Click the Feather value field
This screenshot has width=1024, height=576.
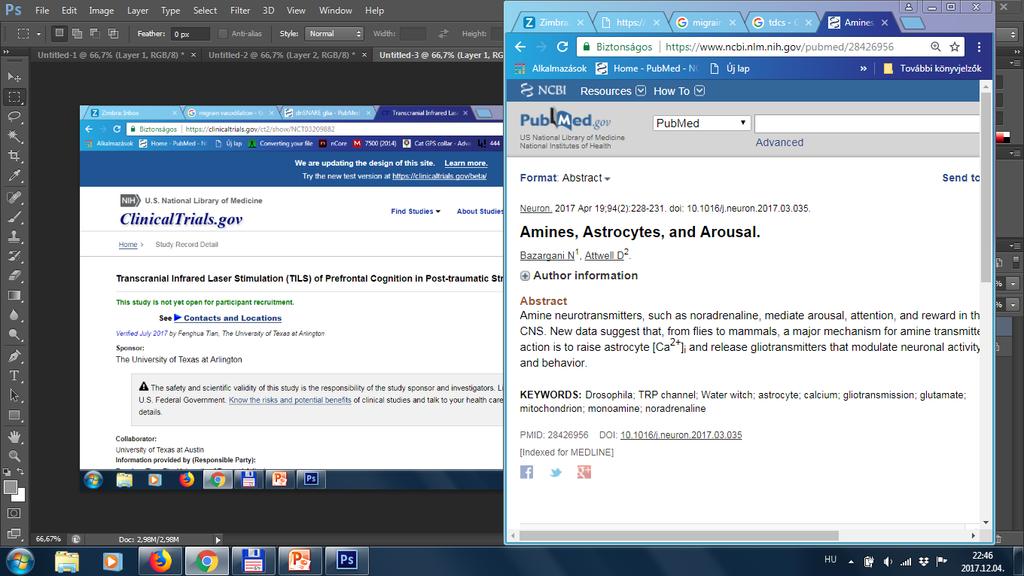(190, 34)
